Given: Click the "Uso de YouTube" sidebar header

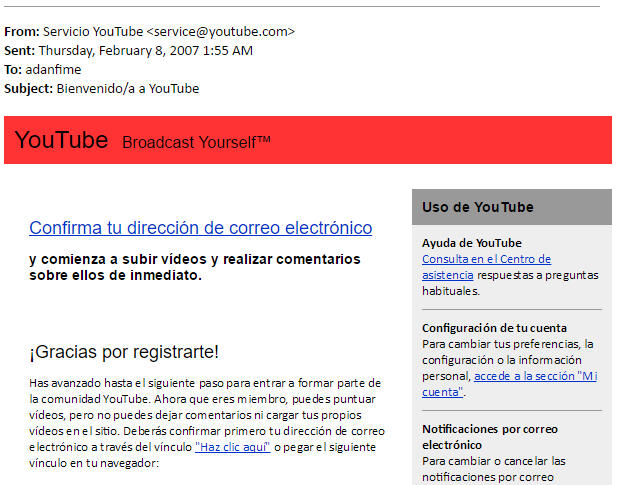Looking at the screenshot, I should (x=477, y=207).
